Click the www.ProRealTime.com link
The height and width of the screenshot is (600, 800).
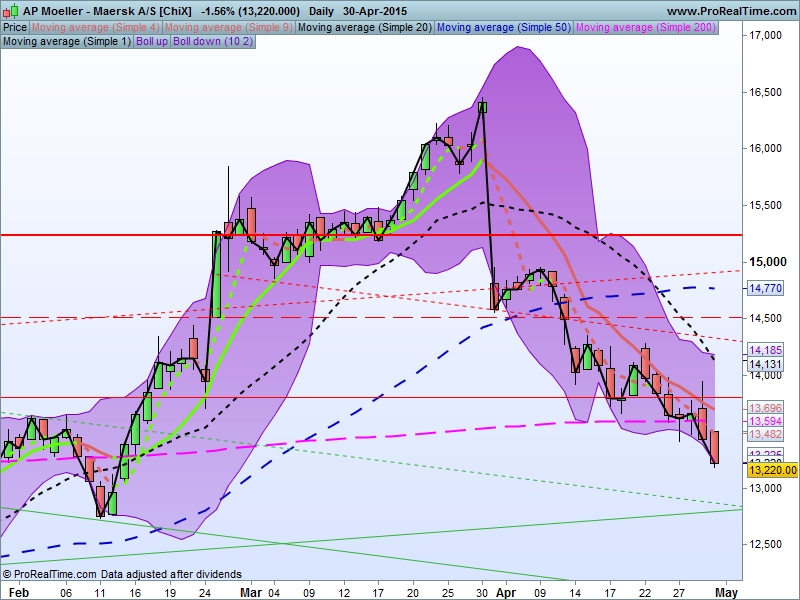pos(731,11)
